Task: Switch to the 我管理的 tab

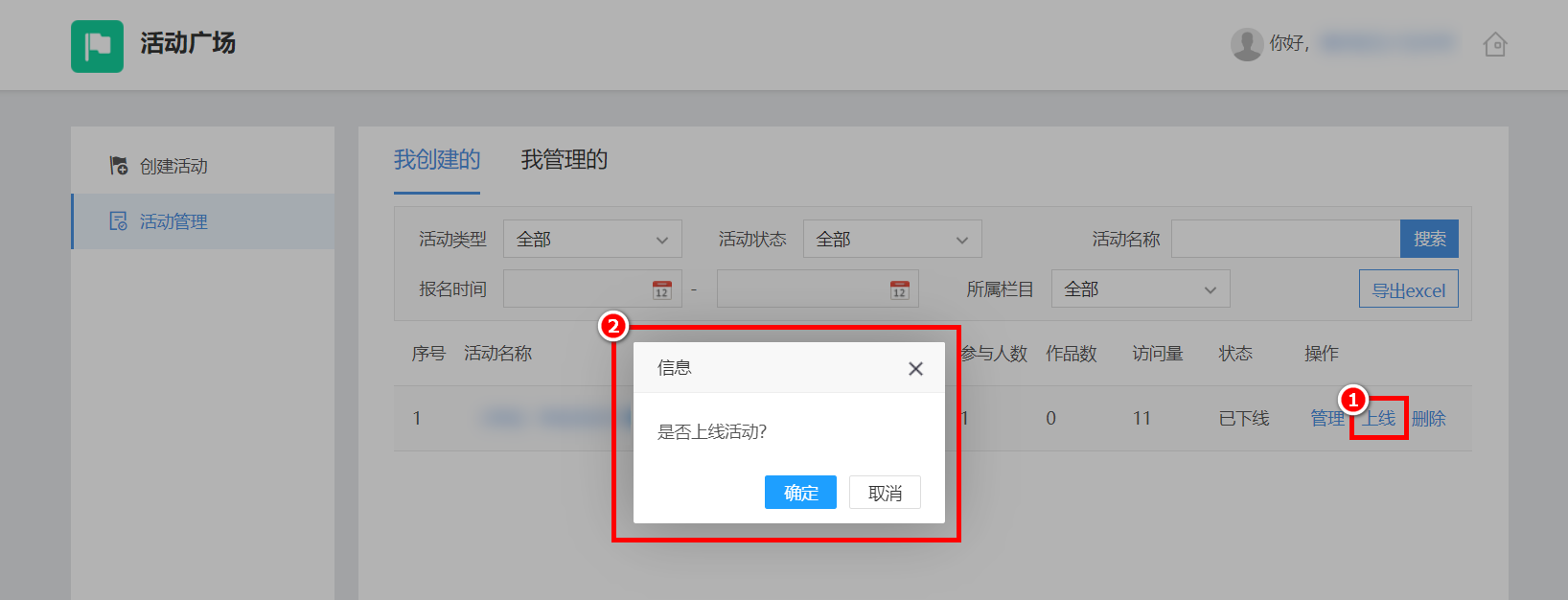Action: 564,160
